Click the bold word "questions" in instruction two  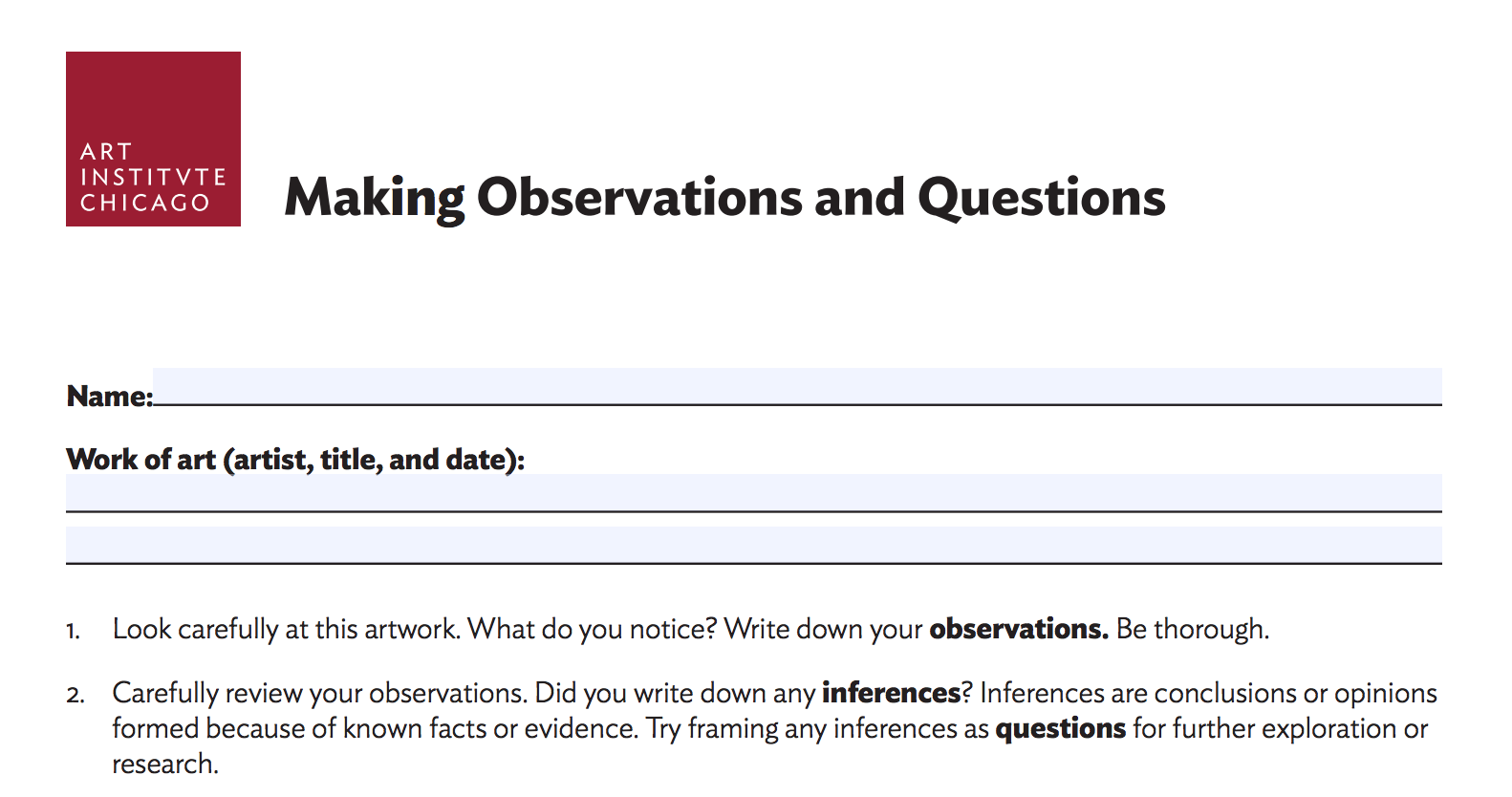(x=1060, y=729)
